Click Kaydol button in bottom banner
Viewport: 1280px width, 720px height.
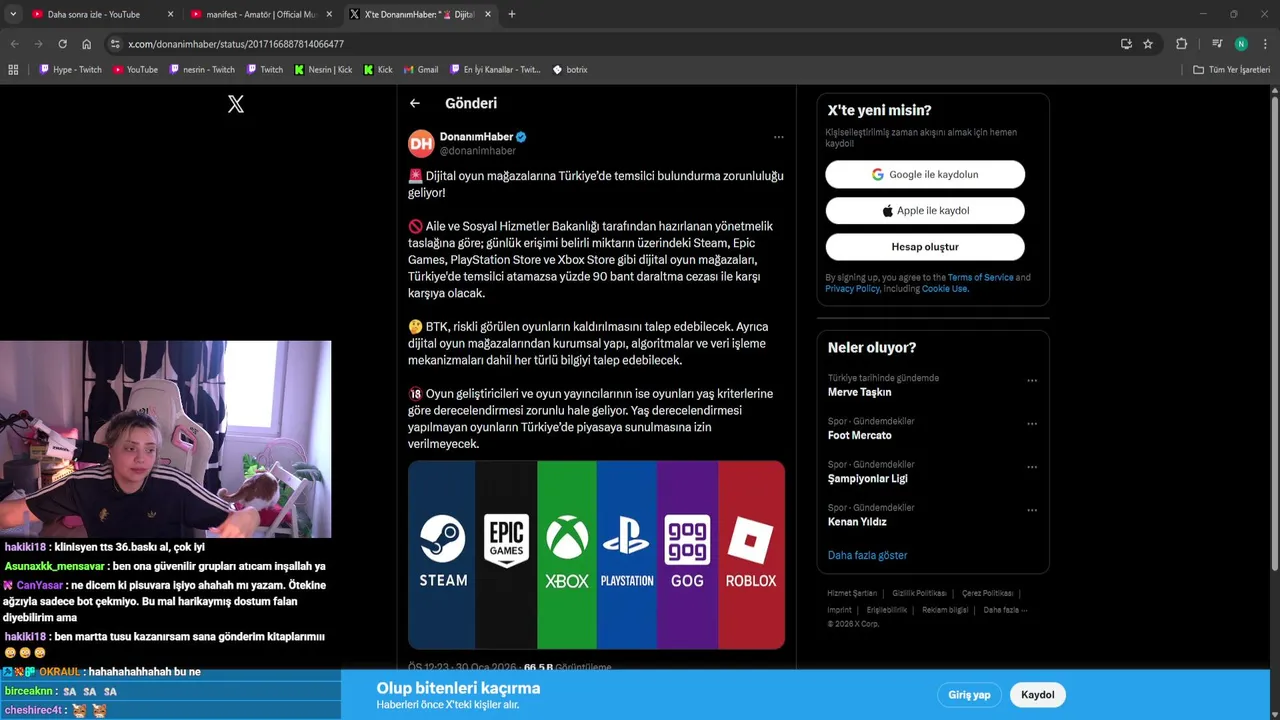(1038, 695)
